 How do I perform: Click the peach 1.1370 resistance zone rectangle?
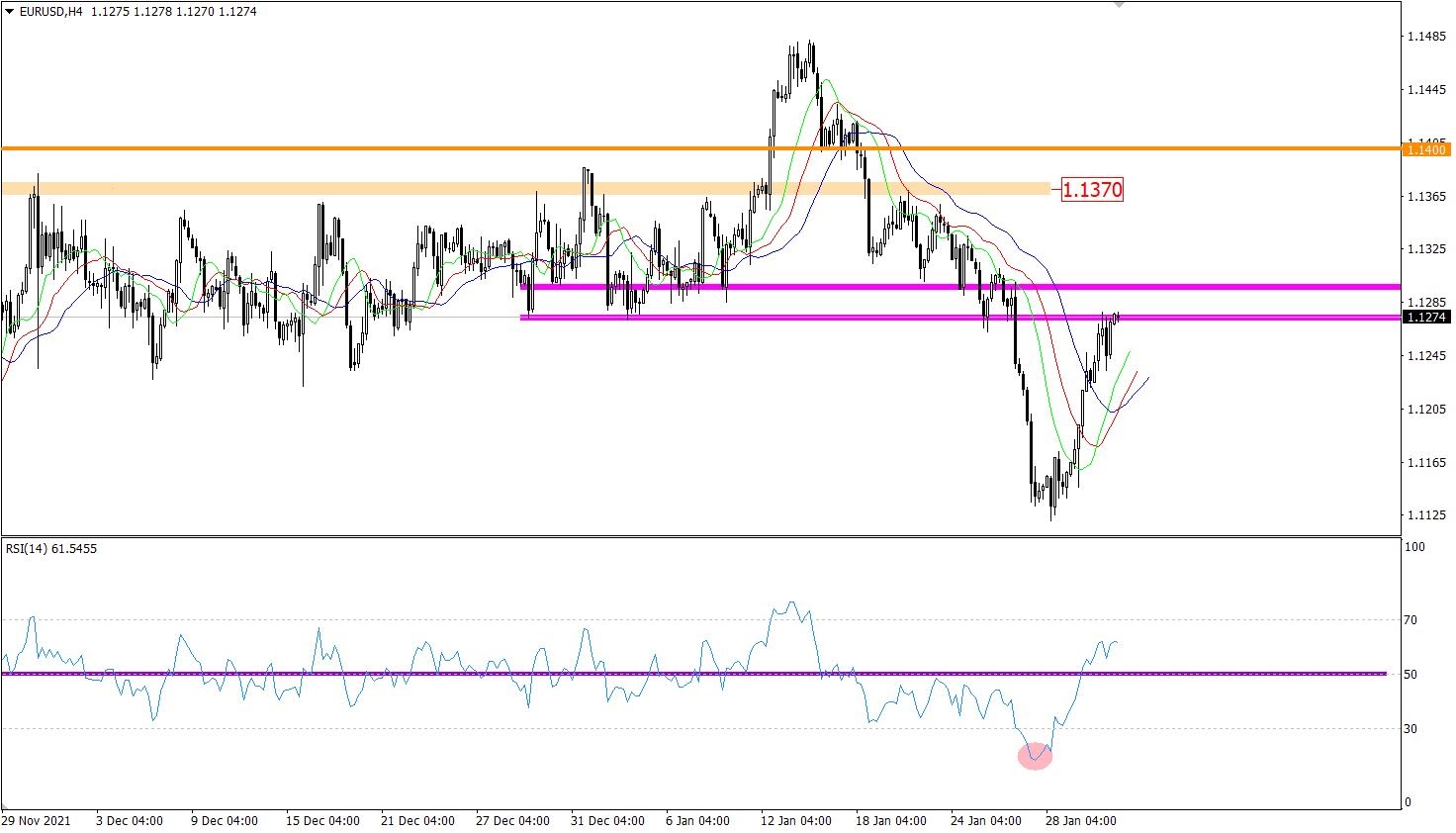(x=524, y=188)
